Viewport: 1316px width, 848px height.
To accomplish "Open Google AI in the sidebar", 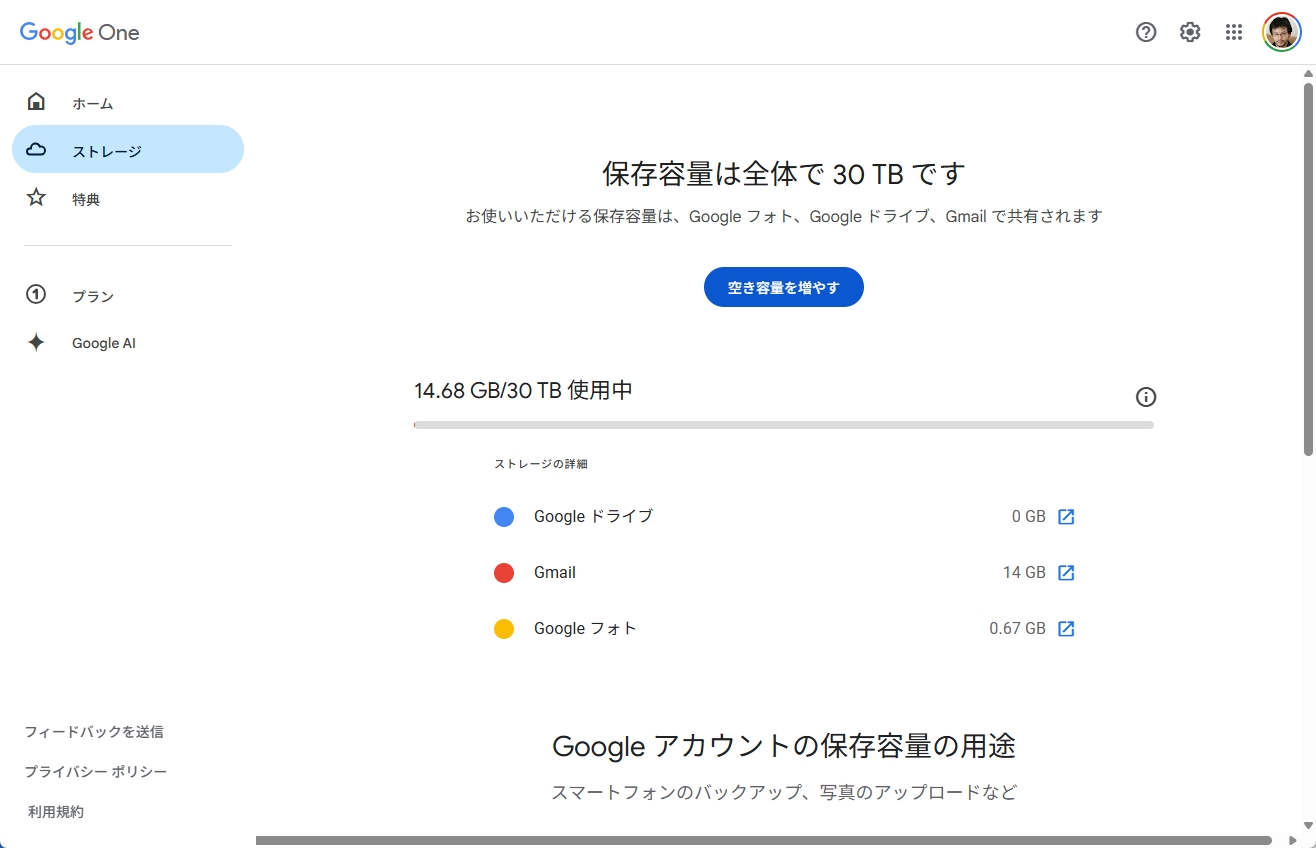I will tap(128, 343).
